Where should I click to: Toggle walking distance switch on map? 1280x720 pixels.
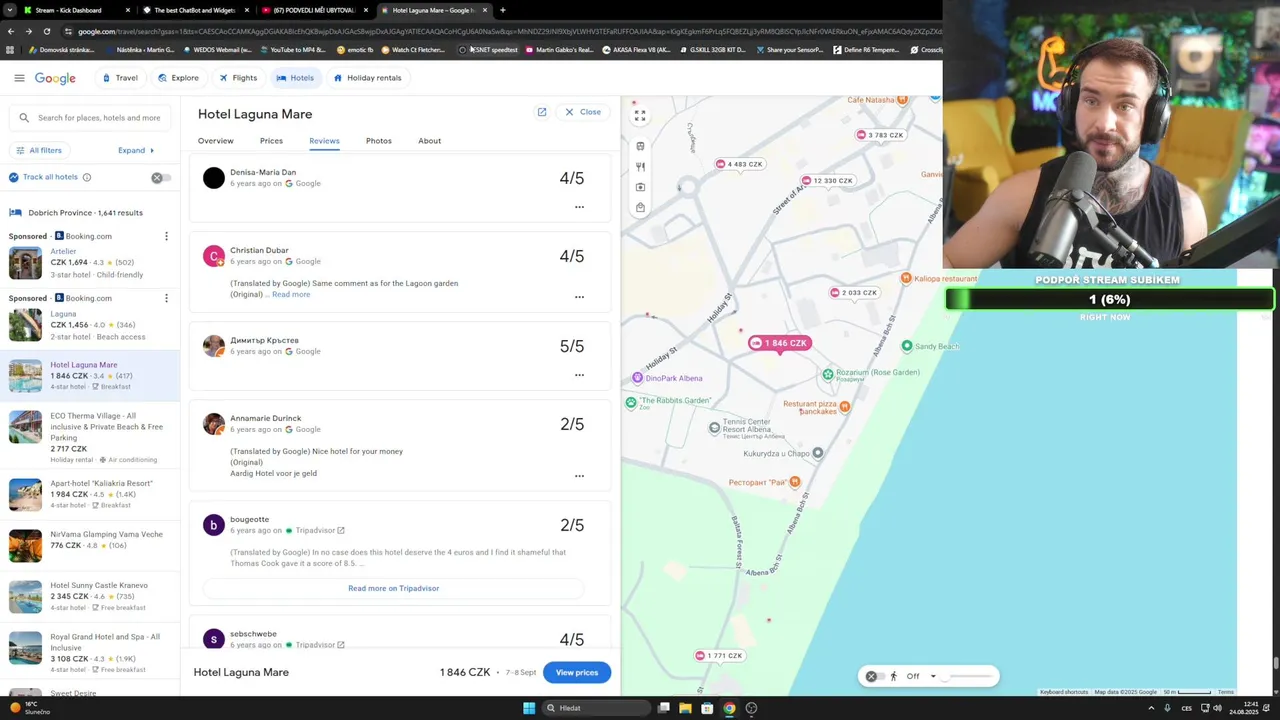click(x=874, y=676)
